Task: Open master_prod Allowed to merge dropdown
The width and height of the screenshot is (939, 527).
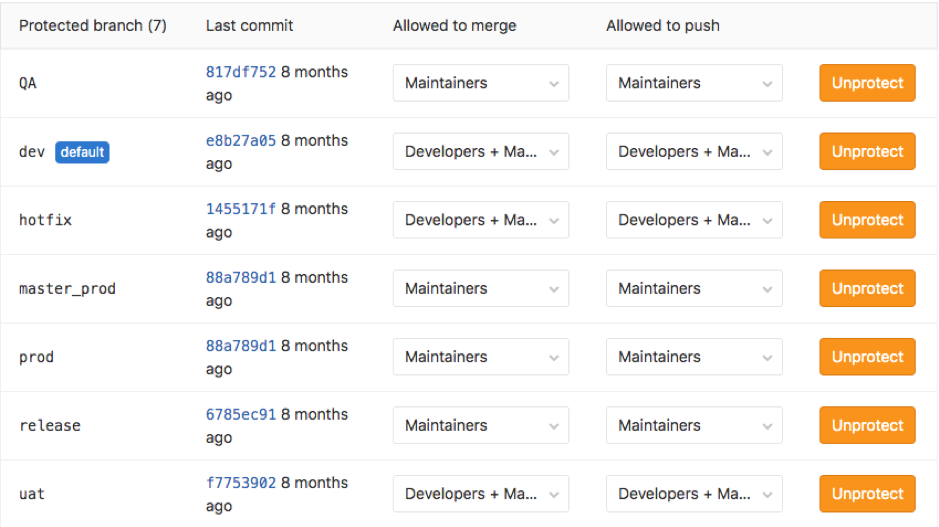Action: (480, 289)
